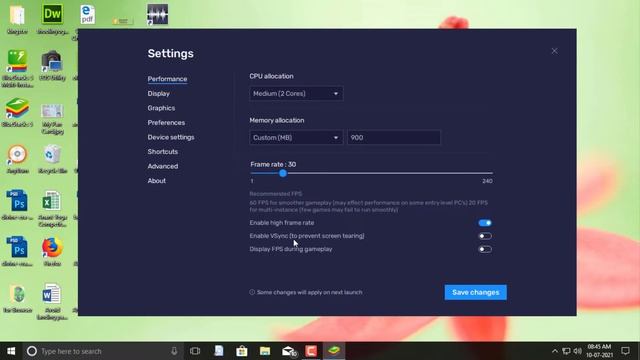640x360 pixels.
Task: Open the Action Center notifications icon
Action: 625,351
